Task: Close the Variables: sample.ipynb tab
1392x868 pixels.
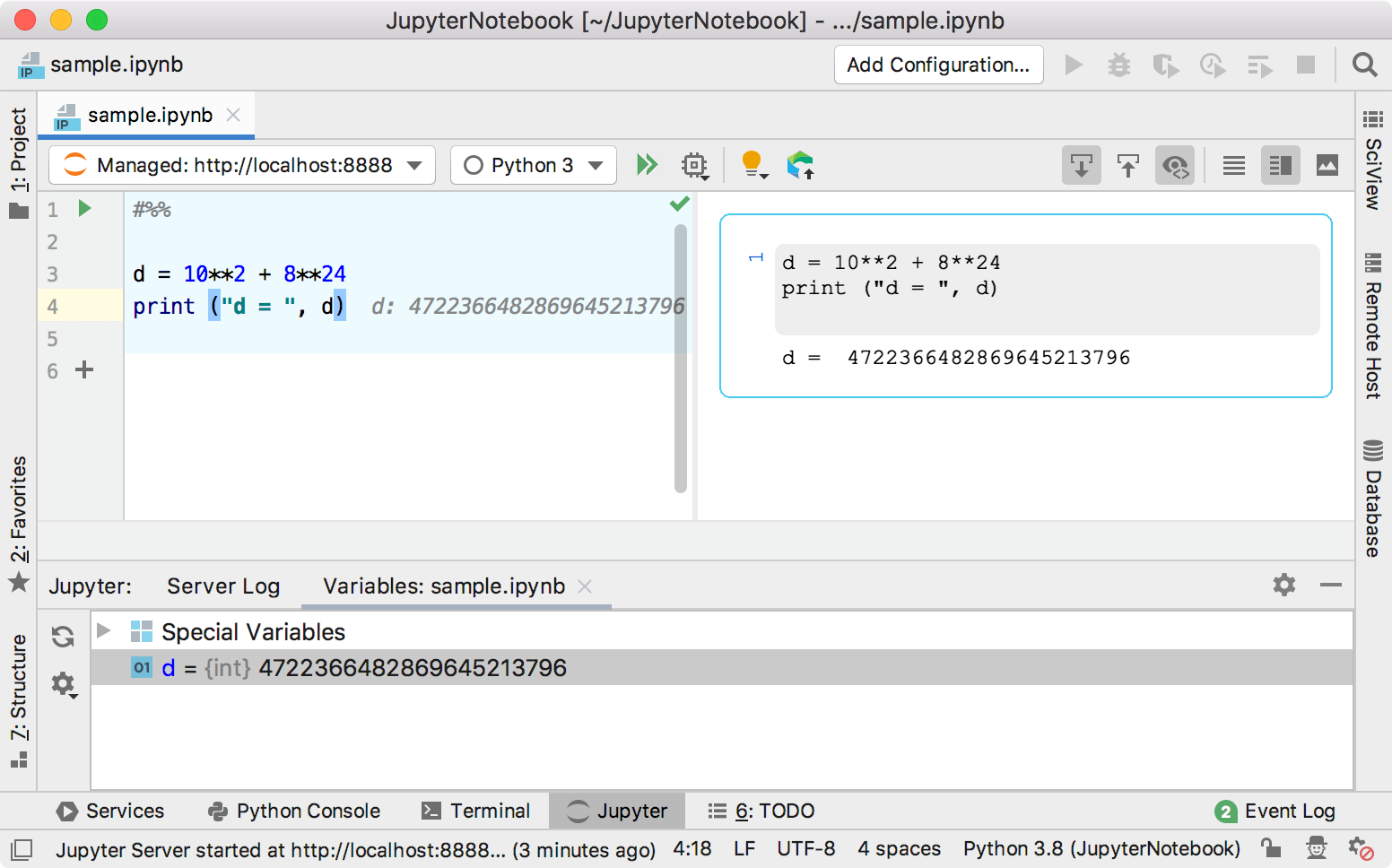Action: coord(585,586)
